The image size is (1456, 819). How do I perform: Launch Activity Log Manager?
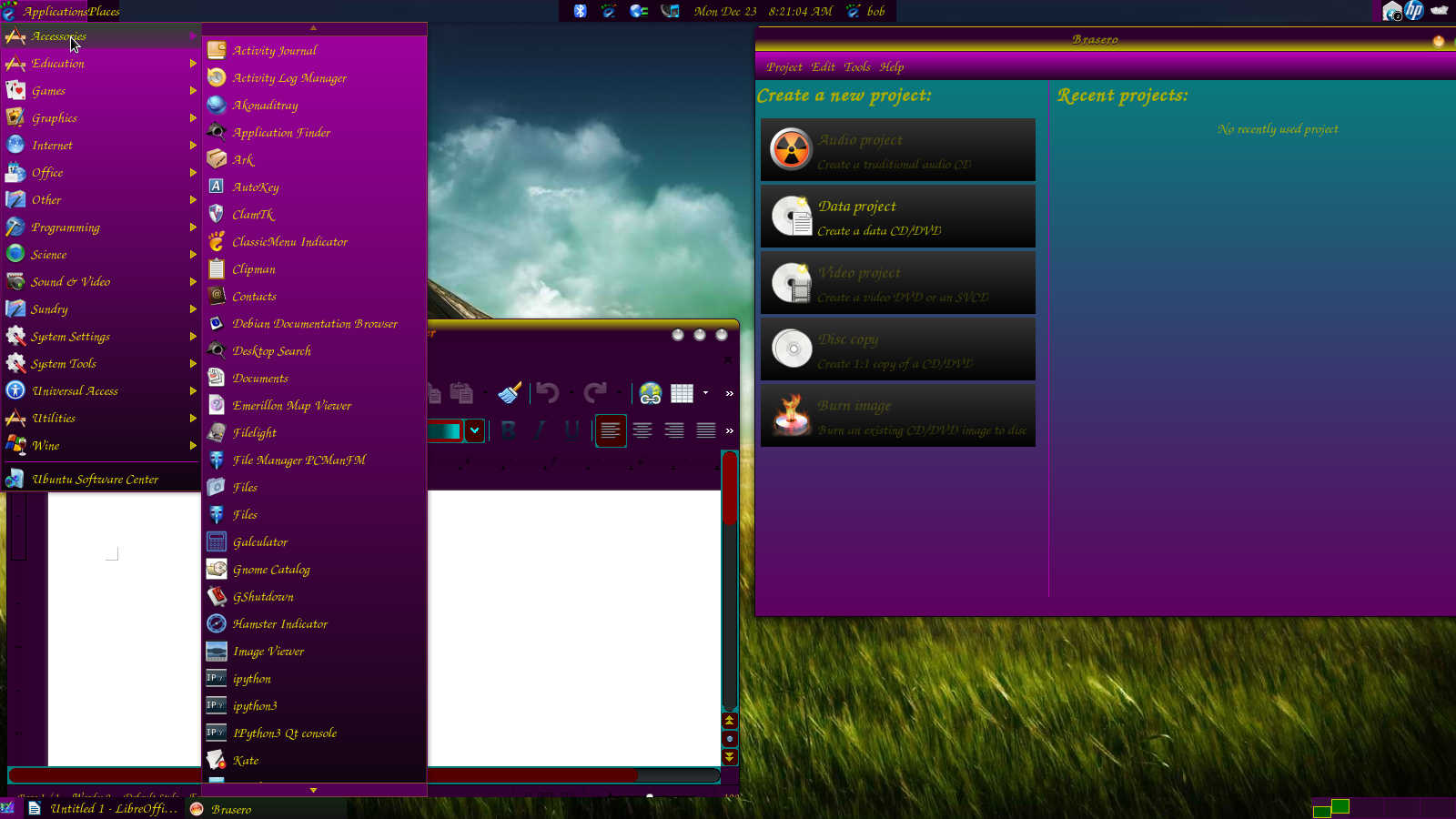314,77
